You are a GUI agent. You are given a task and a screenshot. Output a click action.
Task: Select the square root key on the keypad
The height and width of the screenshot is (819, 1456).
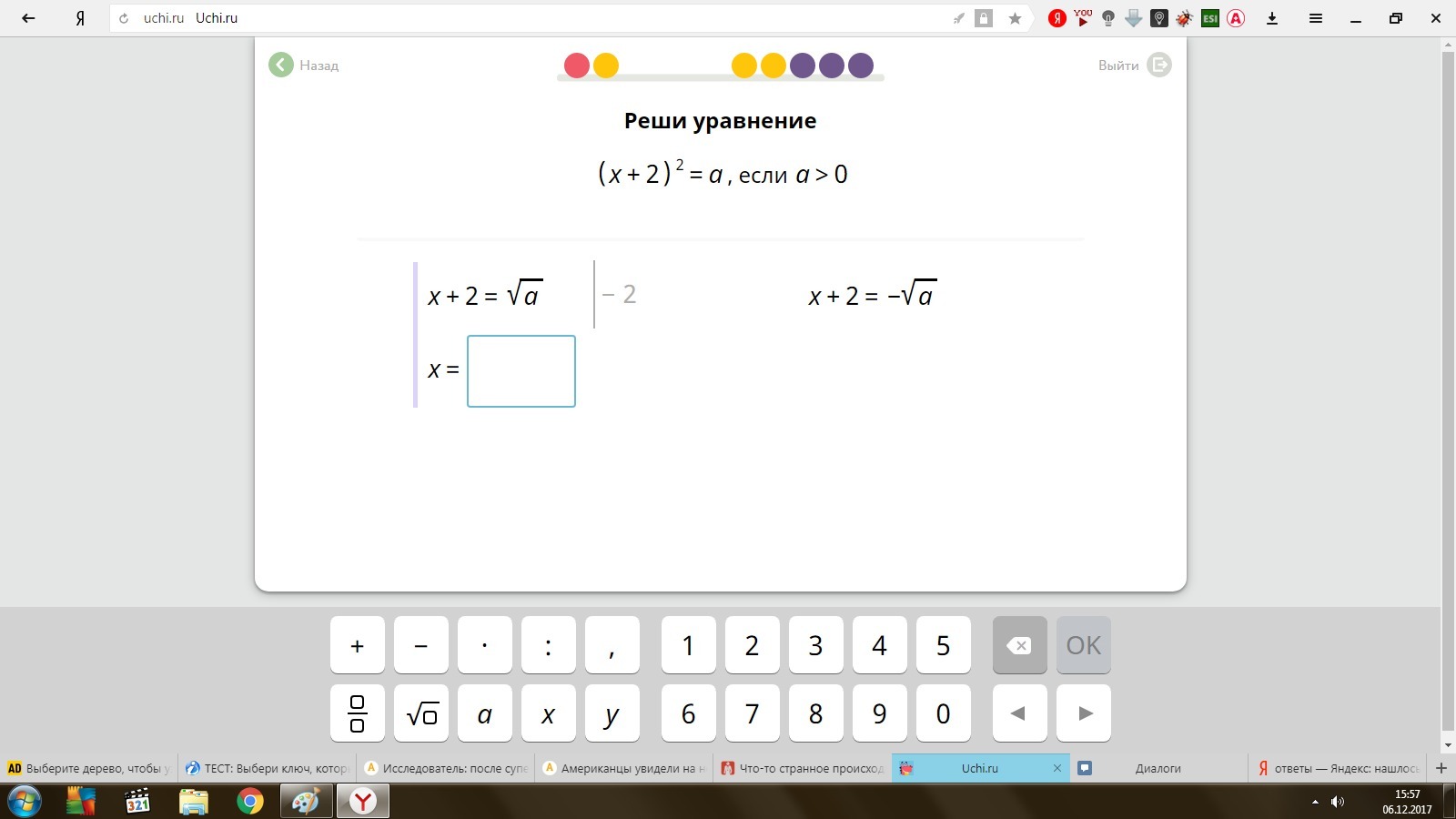click(421, 713)
